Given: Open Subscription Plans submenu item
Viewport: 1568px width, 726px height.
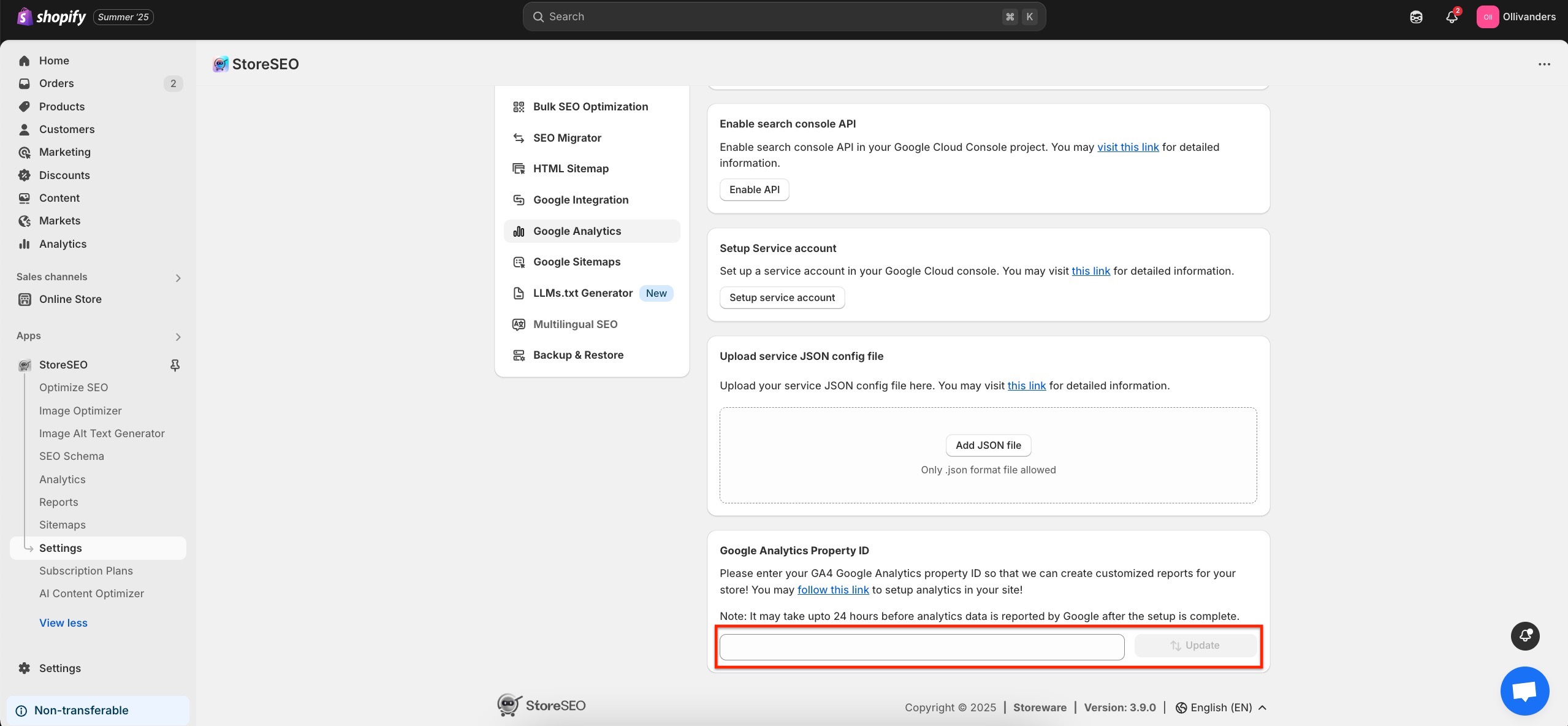Looking at the screenshot, I should point(86,571).
